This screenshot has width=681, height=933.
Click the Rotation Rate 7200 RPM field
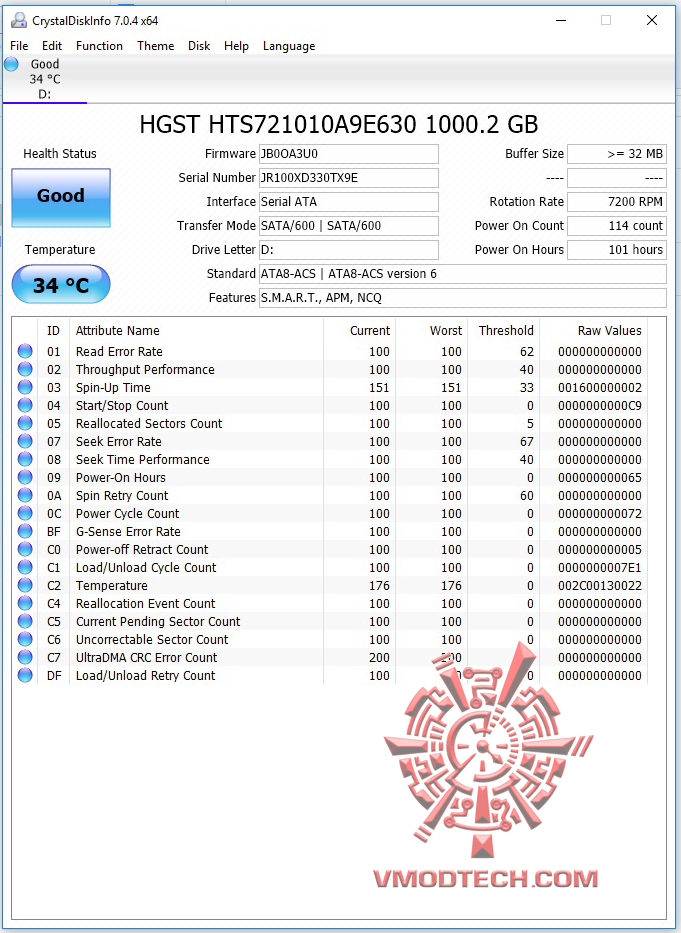(617, 202)
